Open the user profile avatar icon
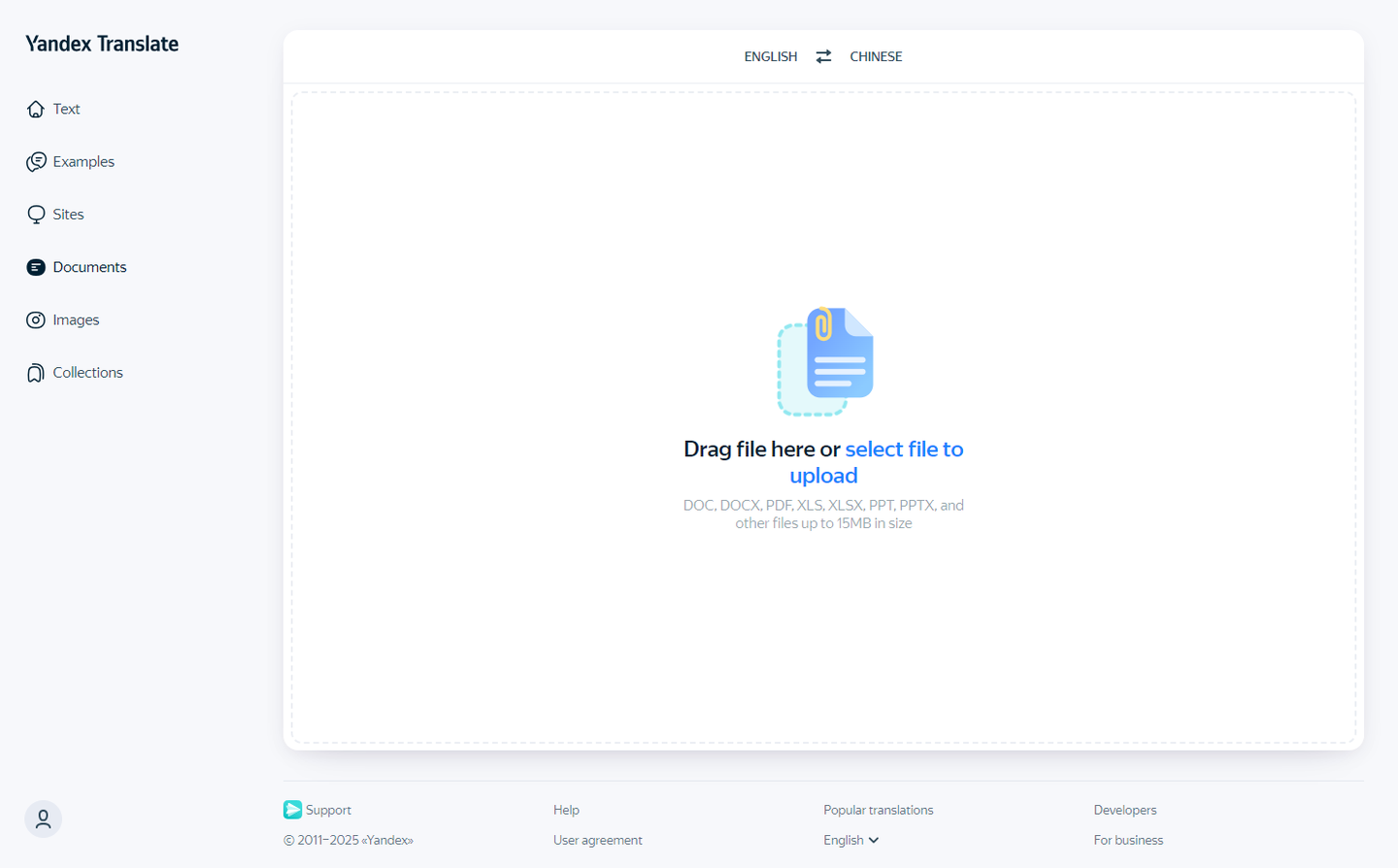 [x=43, y=819]
